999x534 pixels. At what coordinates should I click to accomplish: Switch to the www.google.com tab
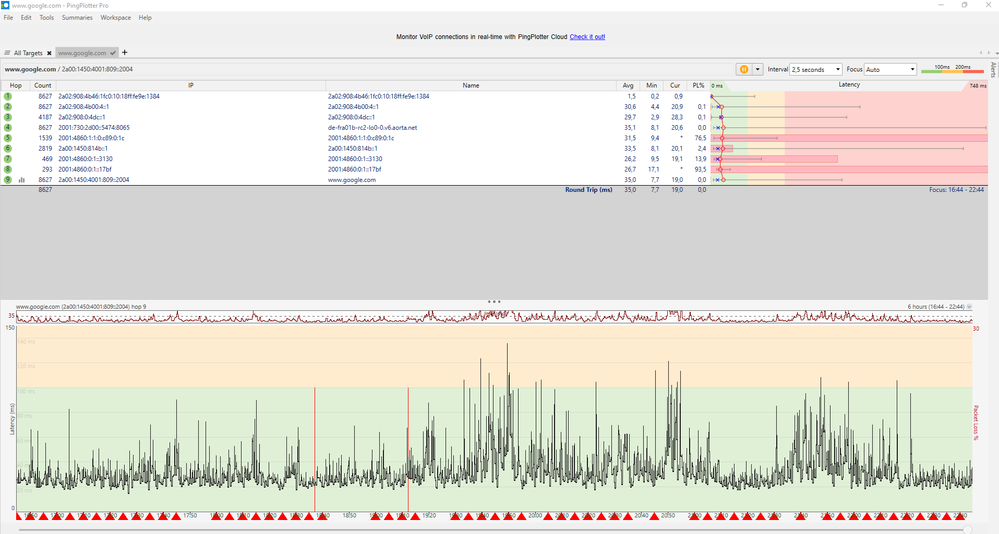click(x=82, y=54)
